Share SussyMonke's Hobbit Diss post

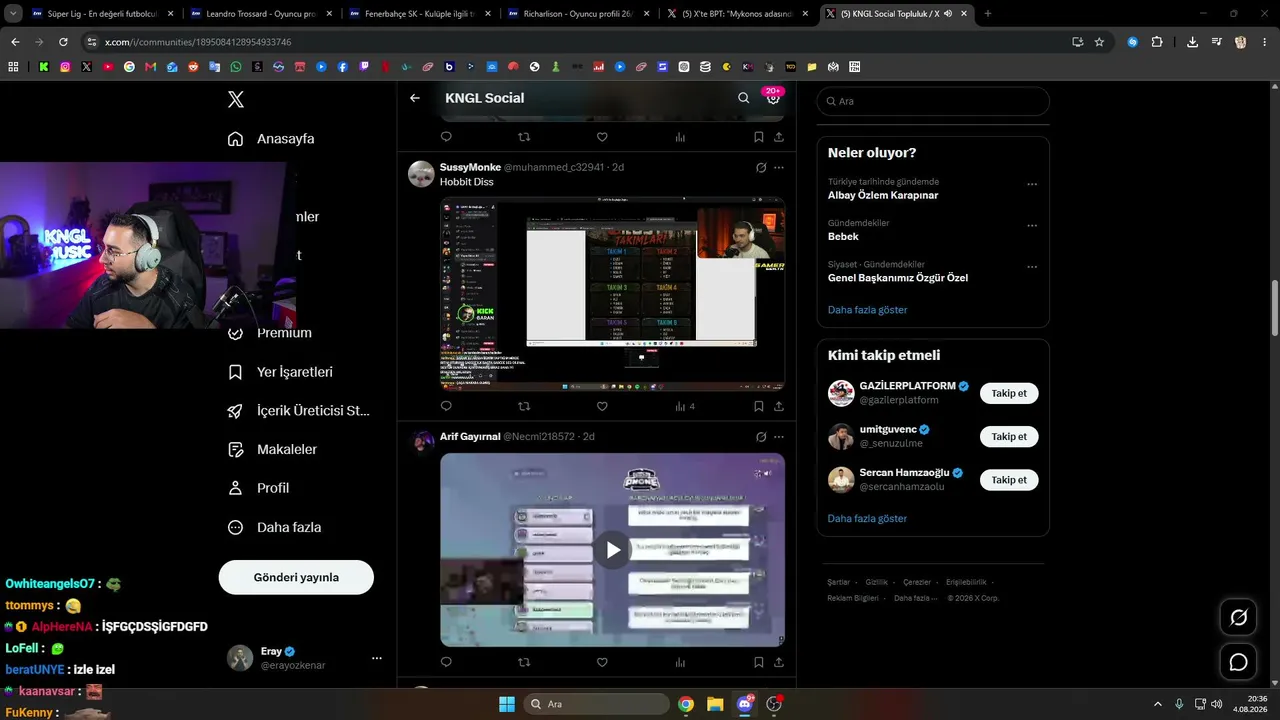(x=779, y=406)
